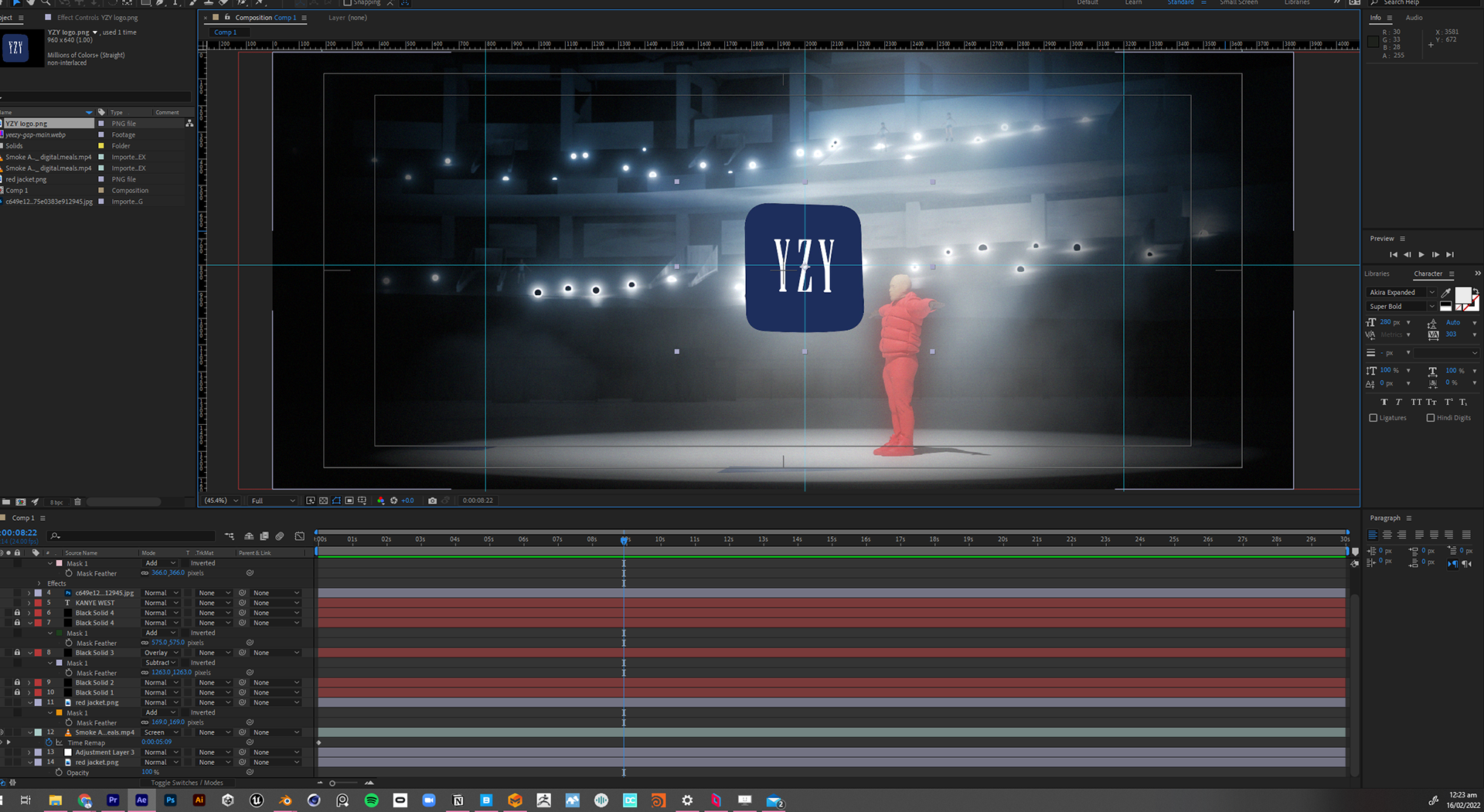Open Spotify from the taskbar

[x=371, y=800]
